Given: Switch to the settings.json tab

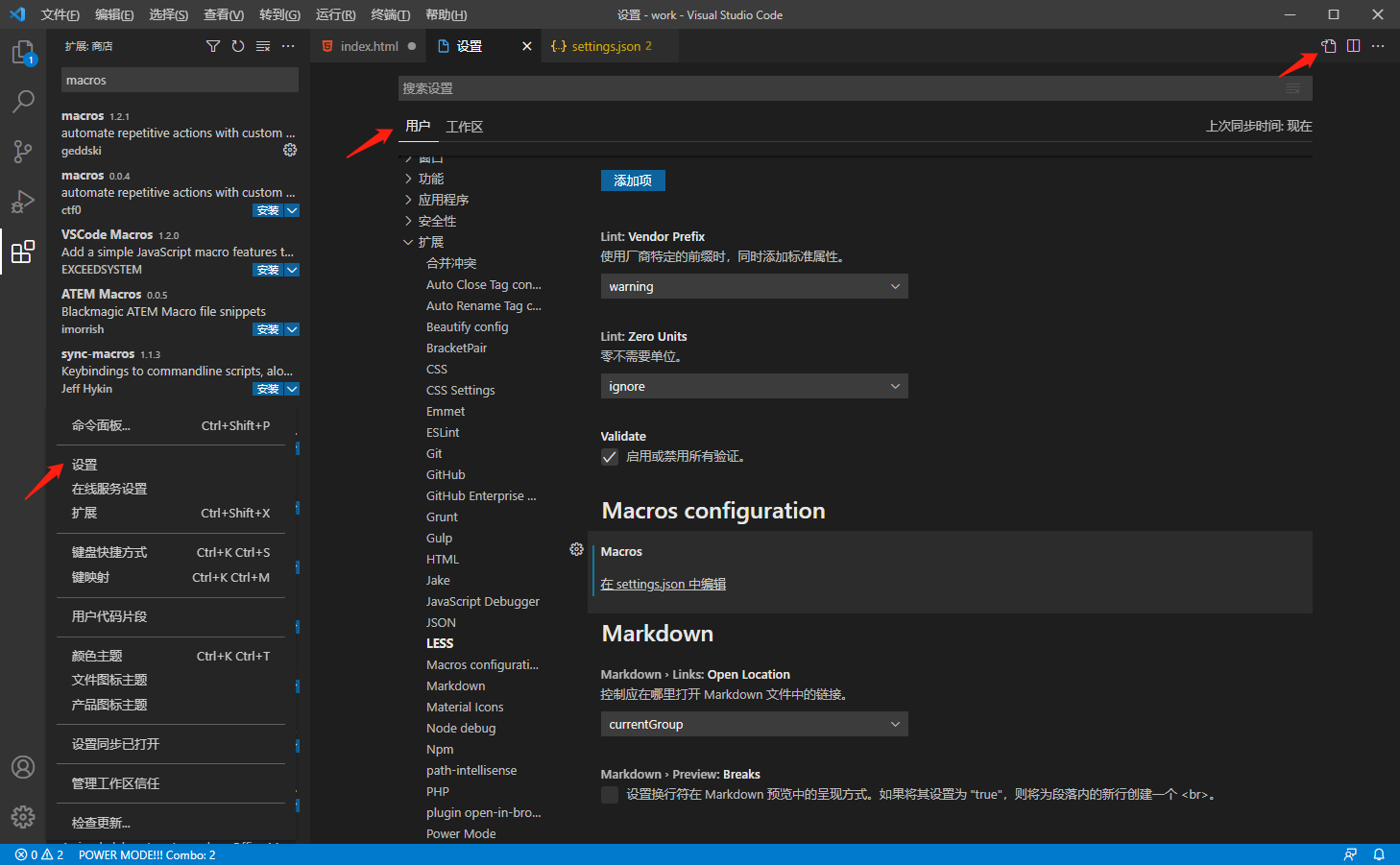Looking at the screenshot, I should click(x=611, y=46).
